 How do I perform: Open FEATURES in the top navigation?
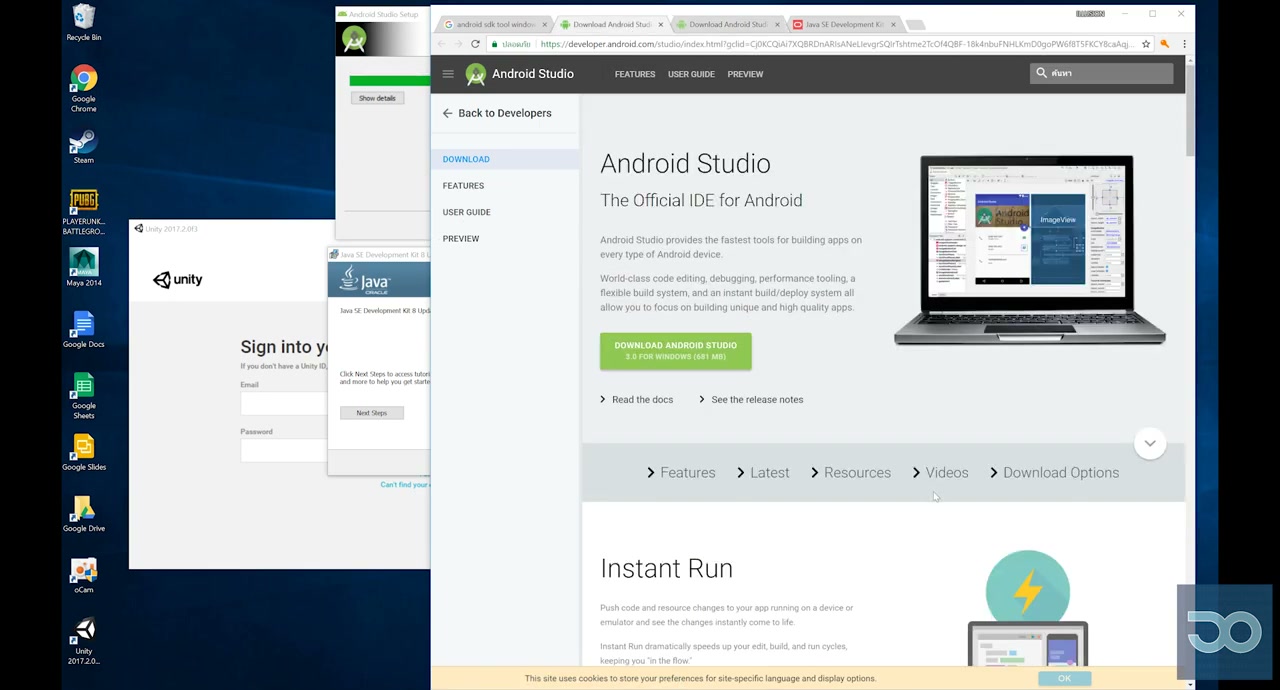click(x=635, y=74)
